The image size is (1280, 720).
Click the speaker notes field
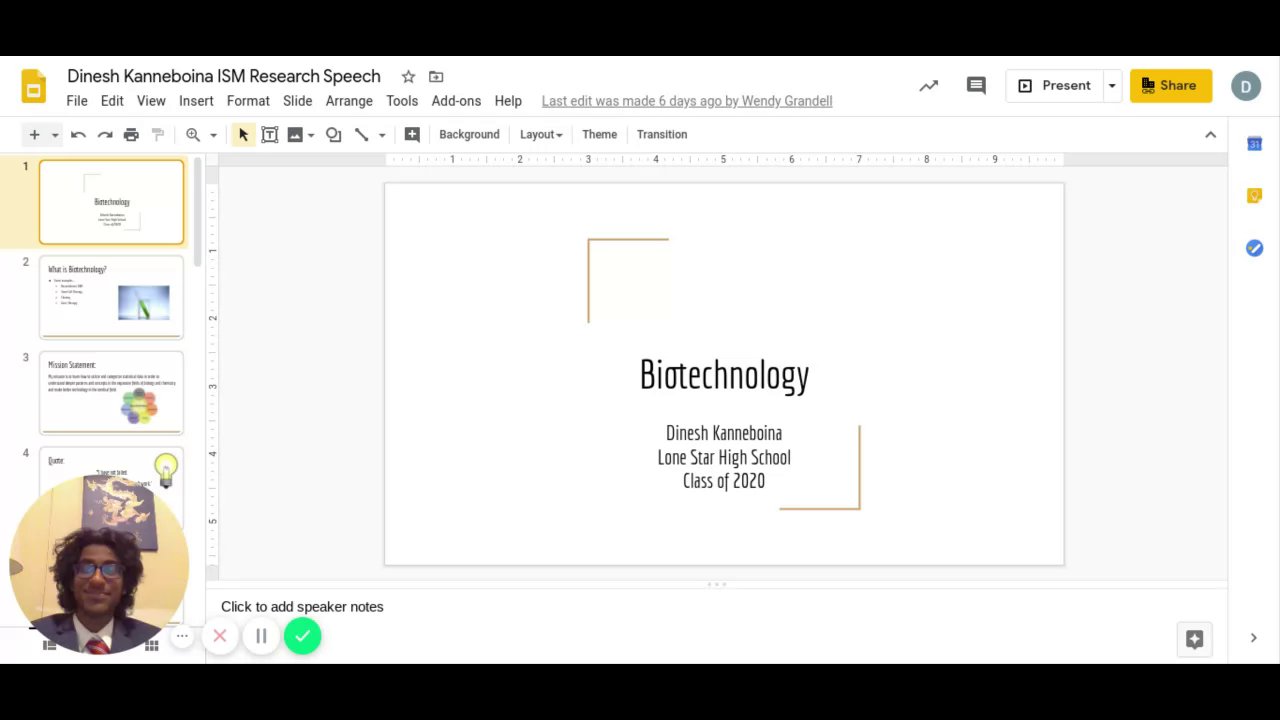coord(718,607)
